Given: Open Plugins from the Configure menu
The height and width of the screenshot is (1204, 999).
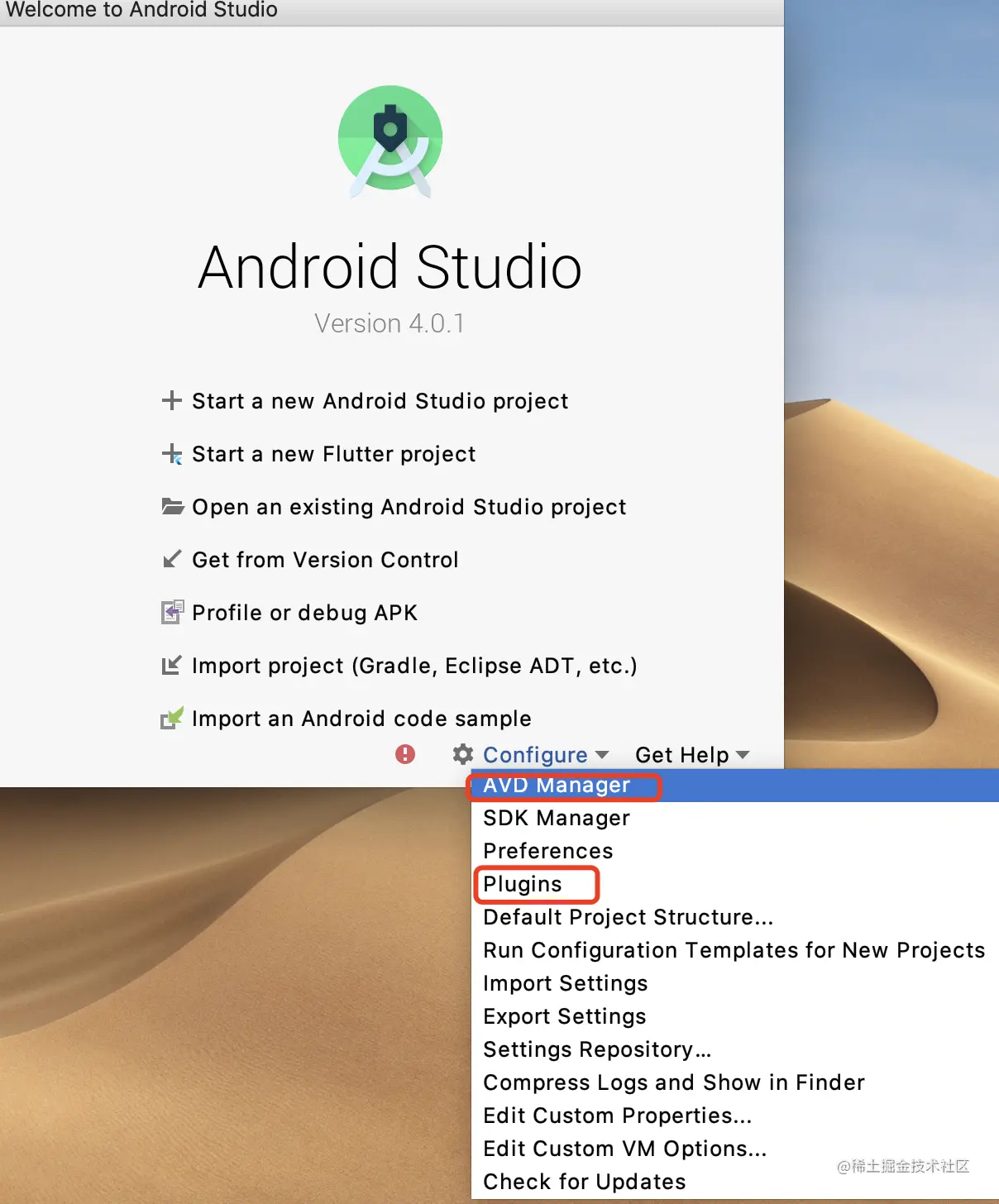Looking at the screenshot, I should (x=734, y=884).
